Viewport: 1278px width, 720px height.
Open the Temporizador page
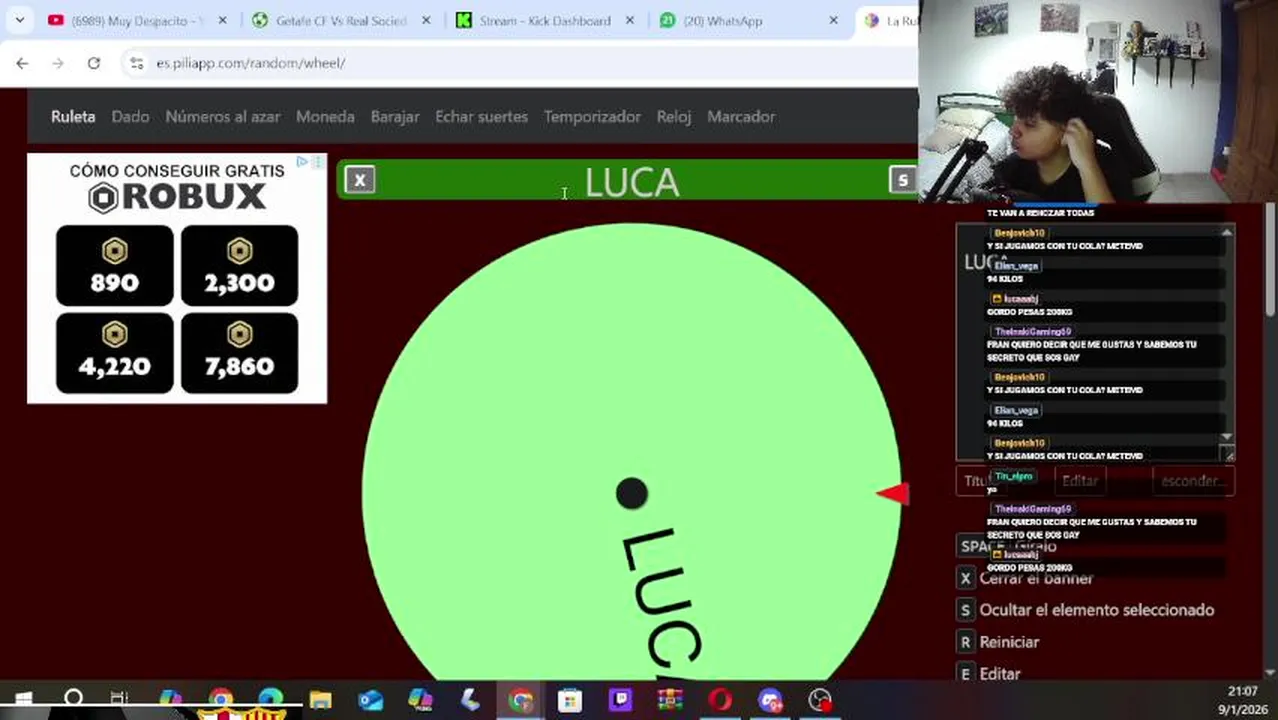click(592, 117)
